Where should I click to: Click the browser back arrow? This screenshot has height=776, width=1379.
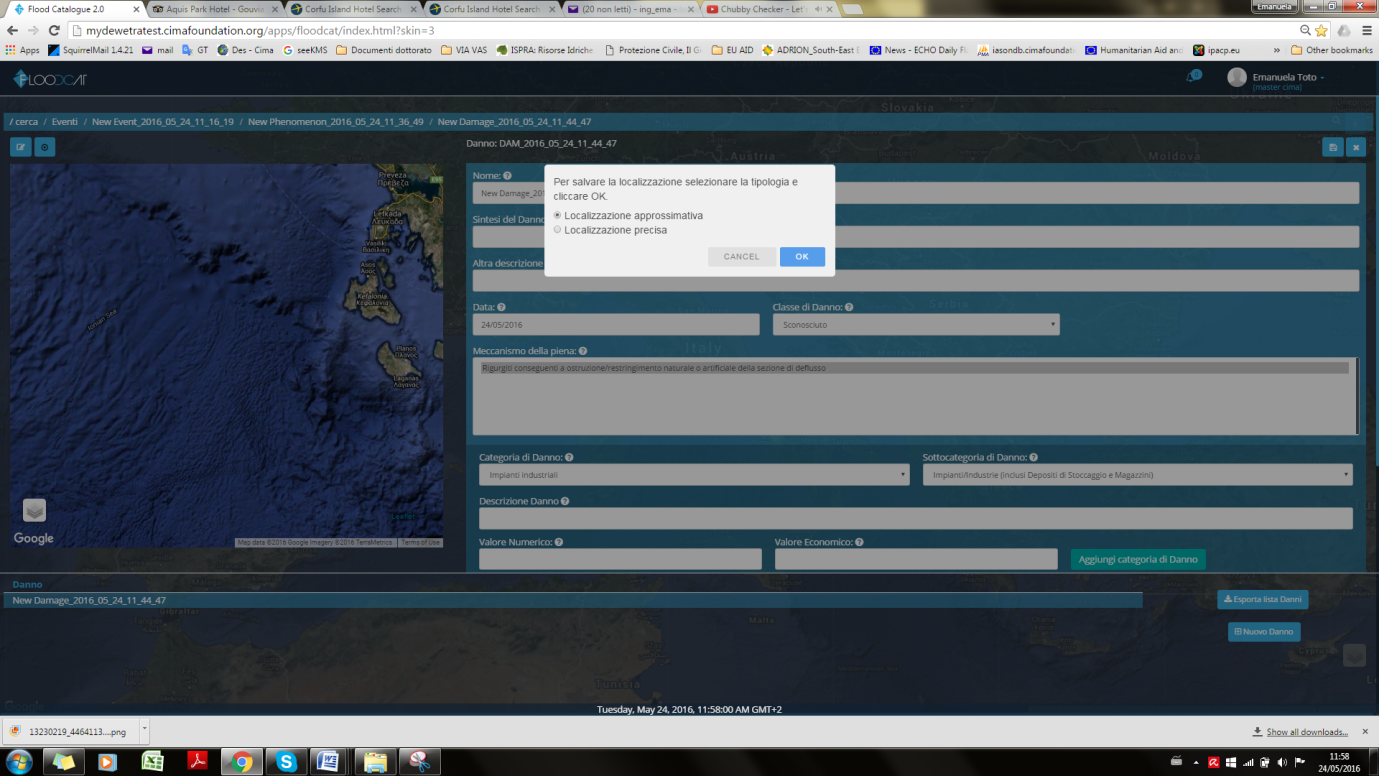tap(13, 31)
